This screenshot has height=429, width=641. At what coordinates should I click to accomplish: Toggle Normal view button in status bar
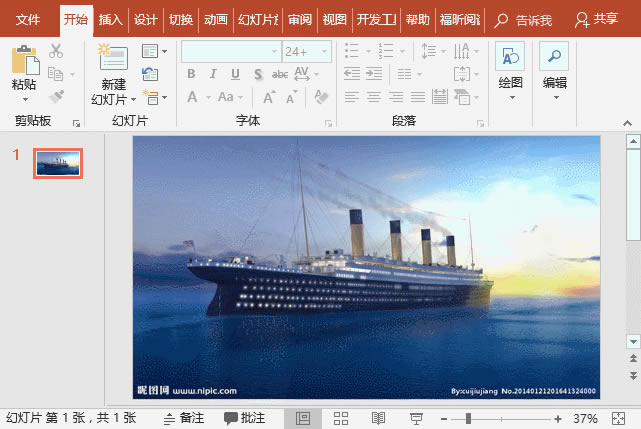pos(302,417)
